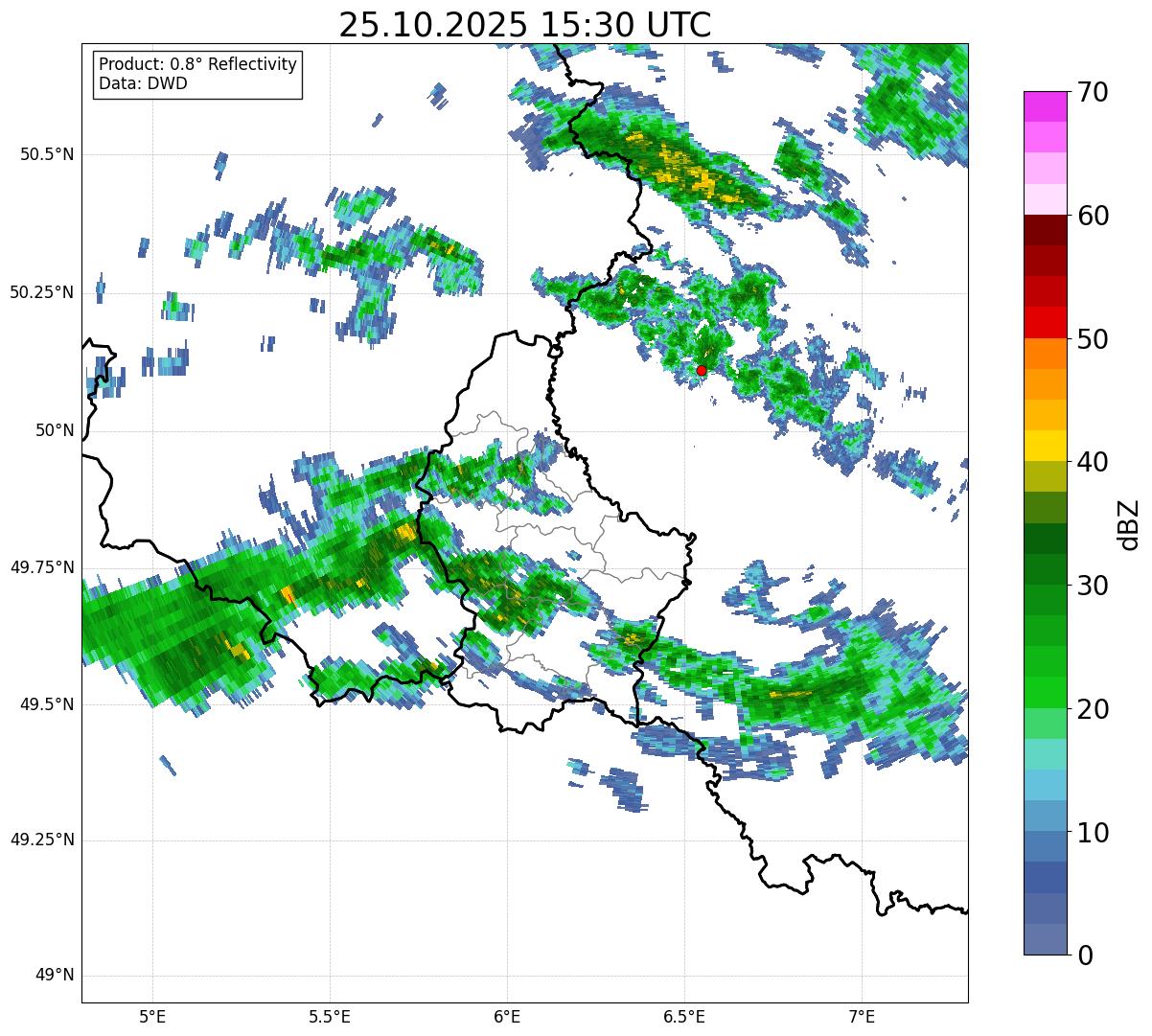This screenshot has width=1152, height=1036.
Task: Click the latitude label '49.75°N'
Action: [x=42, y=567]
